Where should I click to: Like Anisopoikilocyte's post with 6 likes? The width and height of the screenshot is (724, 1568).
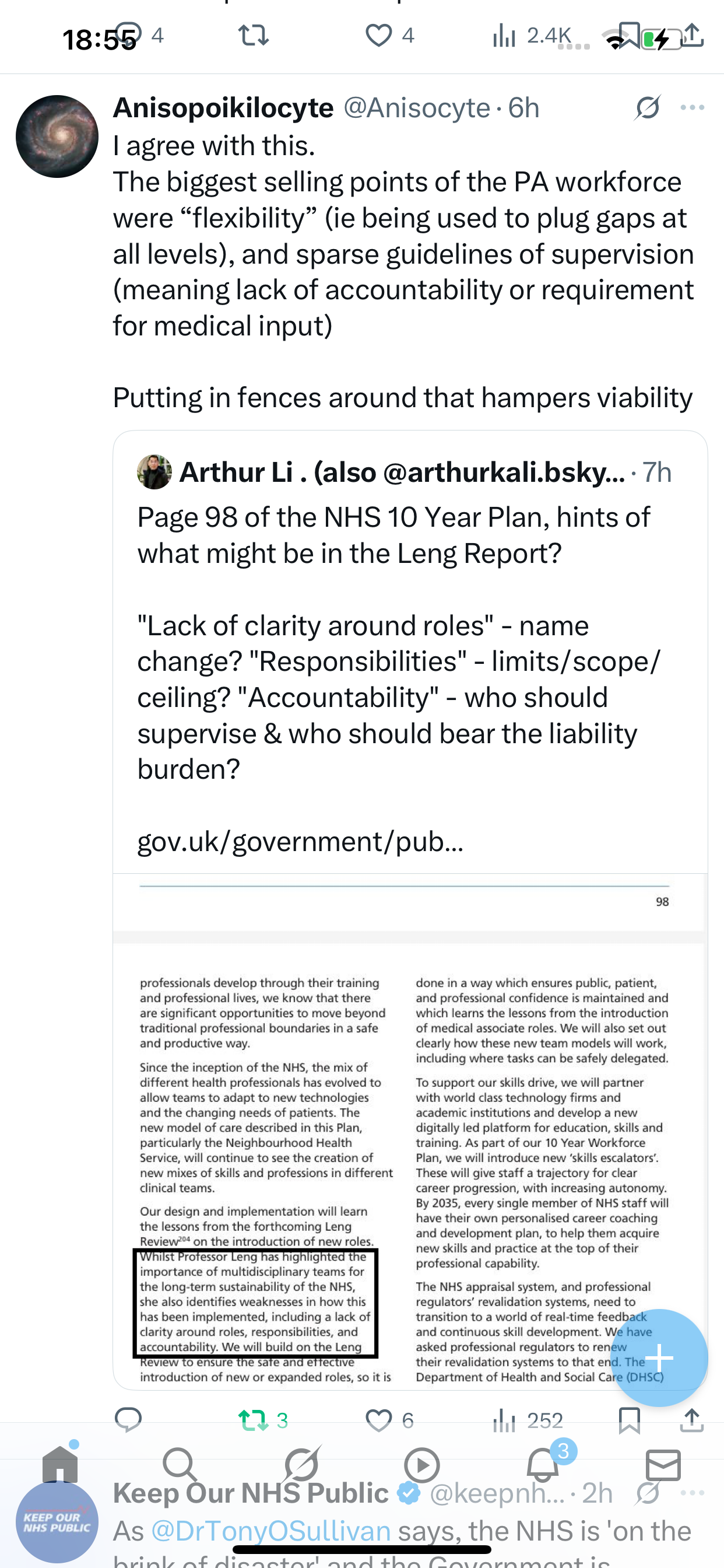pyautogui.click(x=389, y=1420)
